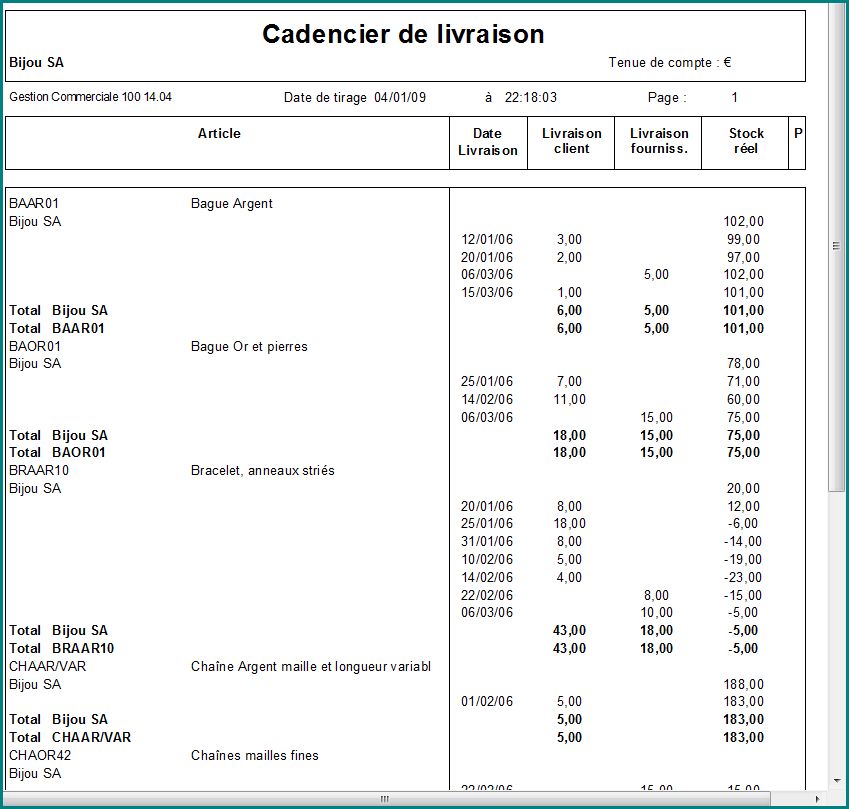Click the stock value 188,00
Viewport: 849px width, 809px height.
(743, 685)
